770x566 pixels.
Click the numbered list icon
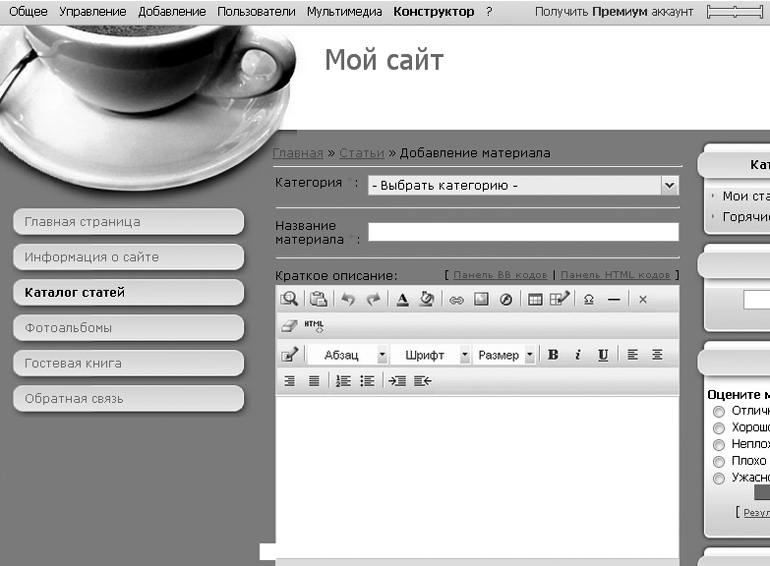click(343, 380)
